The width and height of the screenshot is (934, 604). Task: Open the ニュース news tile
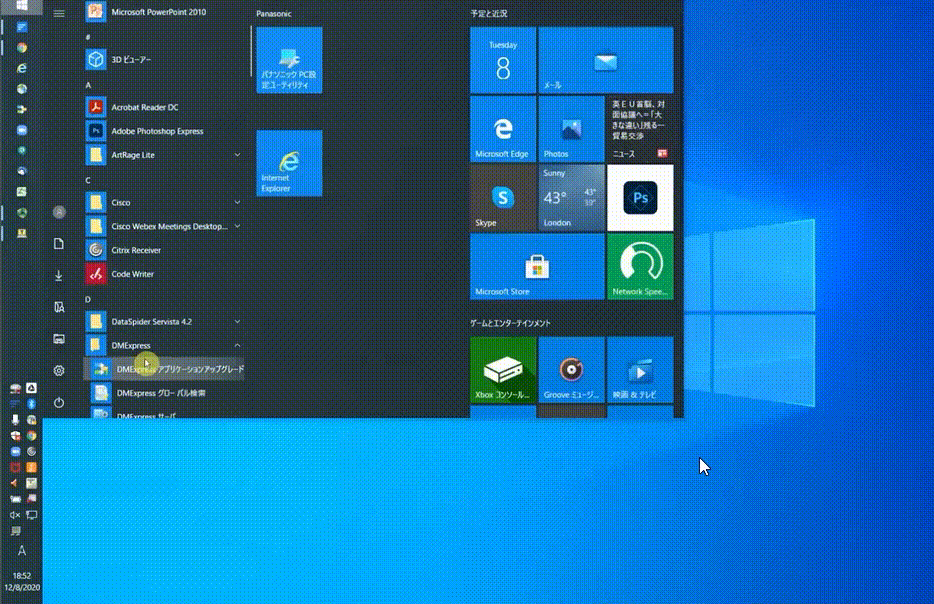(x=640, y=129)
